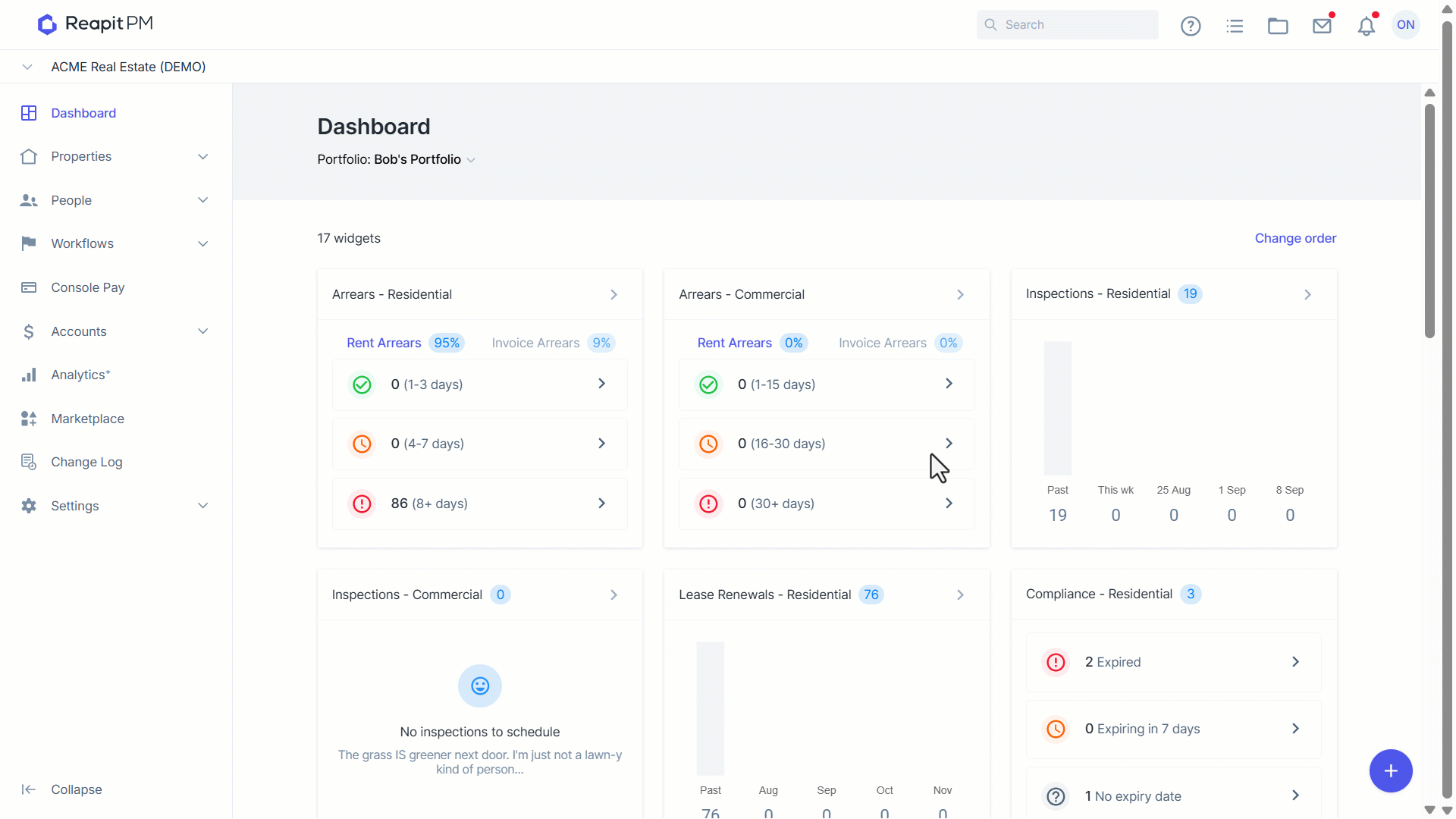The width and height of the screenshot is (1456, 819).
Task: Switch to Invoice Arrears tab in Residential
Action: pyautogui.click(x=552, y=343)
